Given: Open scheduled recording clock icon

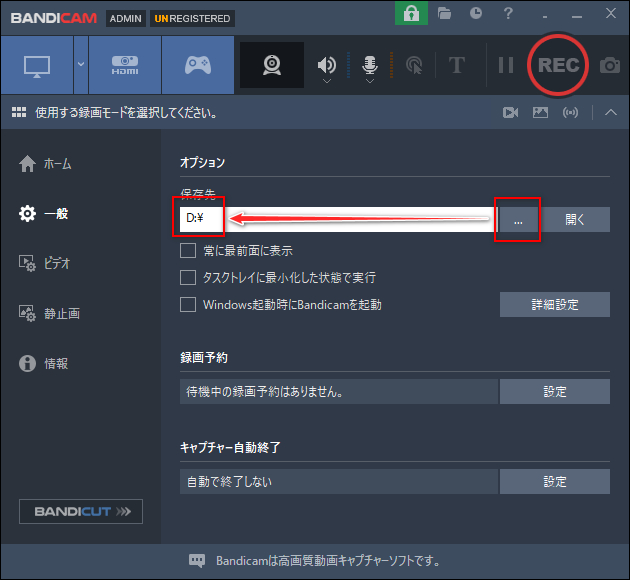Looking at the screenshot, I should (476, 13).
